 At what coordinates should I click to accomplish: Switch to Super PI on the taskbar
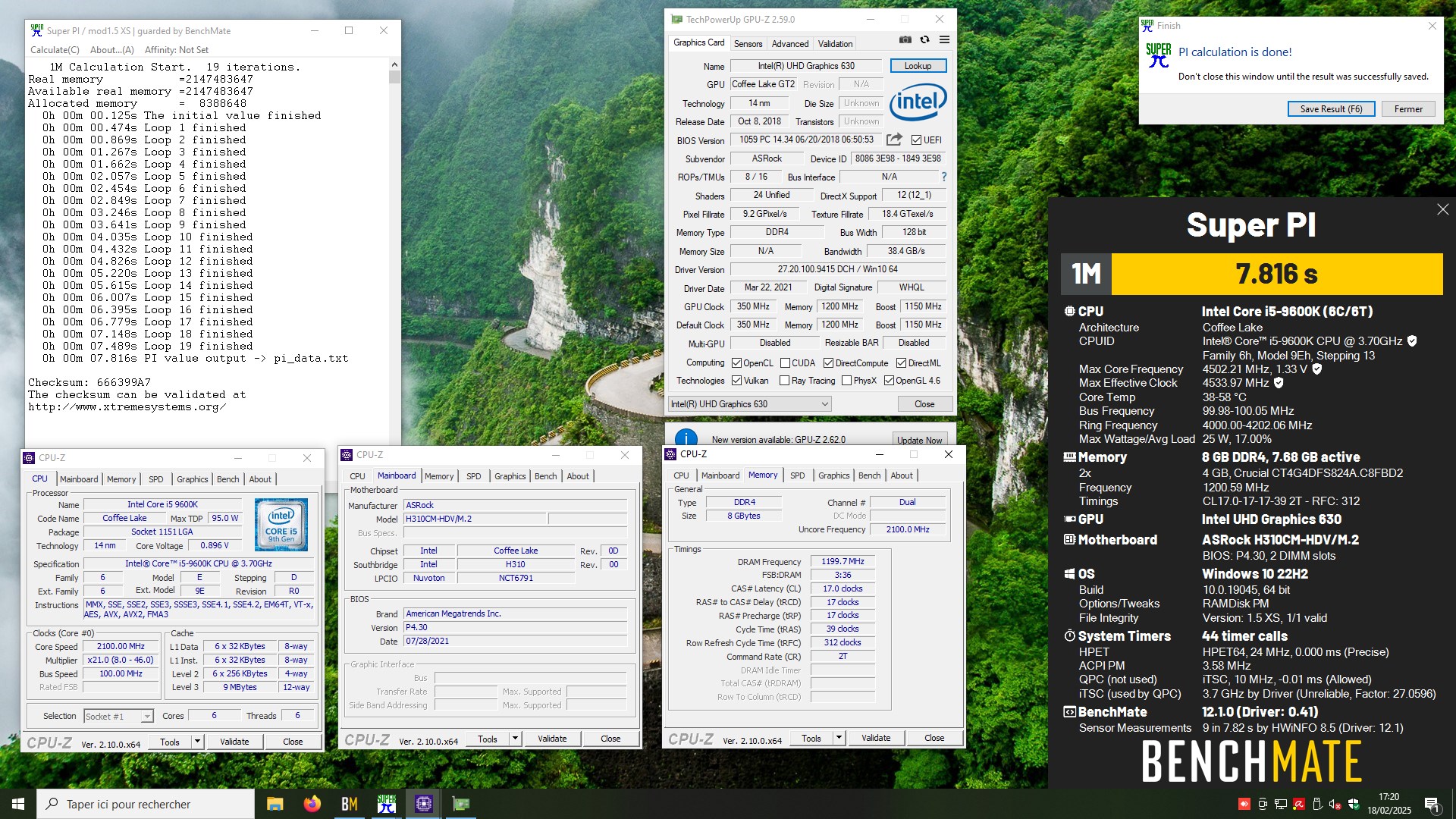[x=386, y=804]
